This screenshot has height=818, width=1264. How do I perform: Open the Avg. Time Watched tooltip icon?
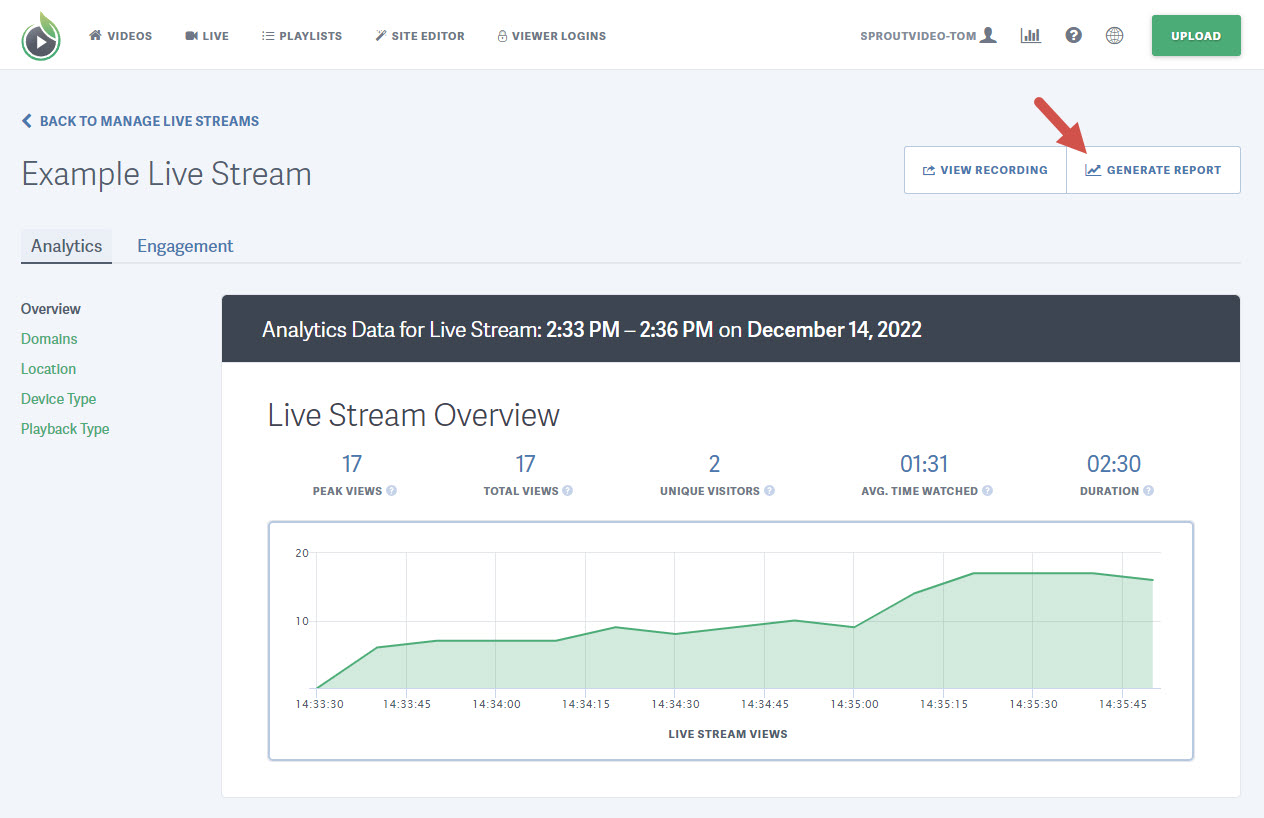tap(988, 490)
